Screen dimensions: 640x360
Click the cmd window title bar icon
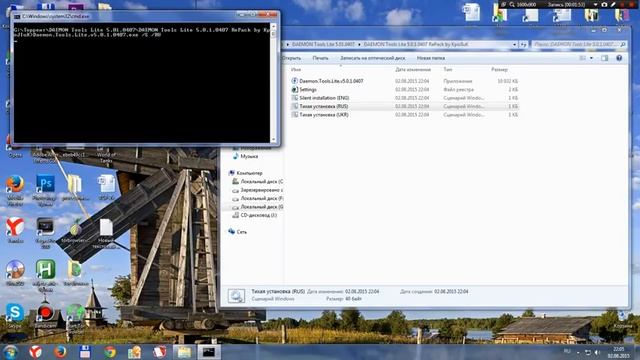coord(17,16)
